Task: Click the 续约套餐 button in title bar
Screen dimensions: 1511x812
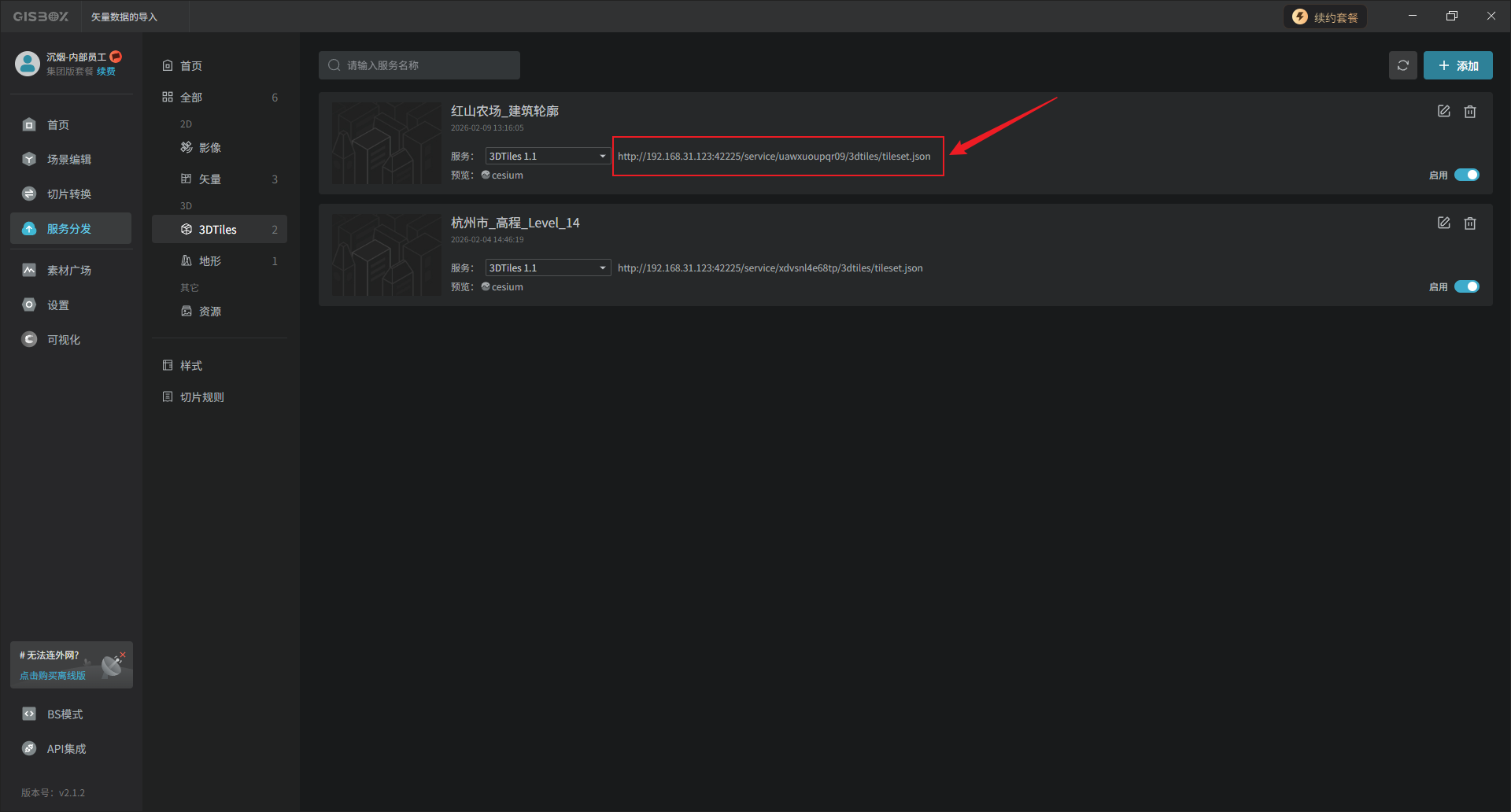Action: pyautogui.click(x=1325, y=17)
